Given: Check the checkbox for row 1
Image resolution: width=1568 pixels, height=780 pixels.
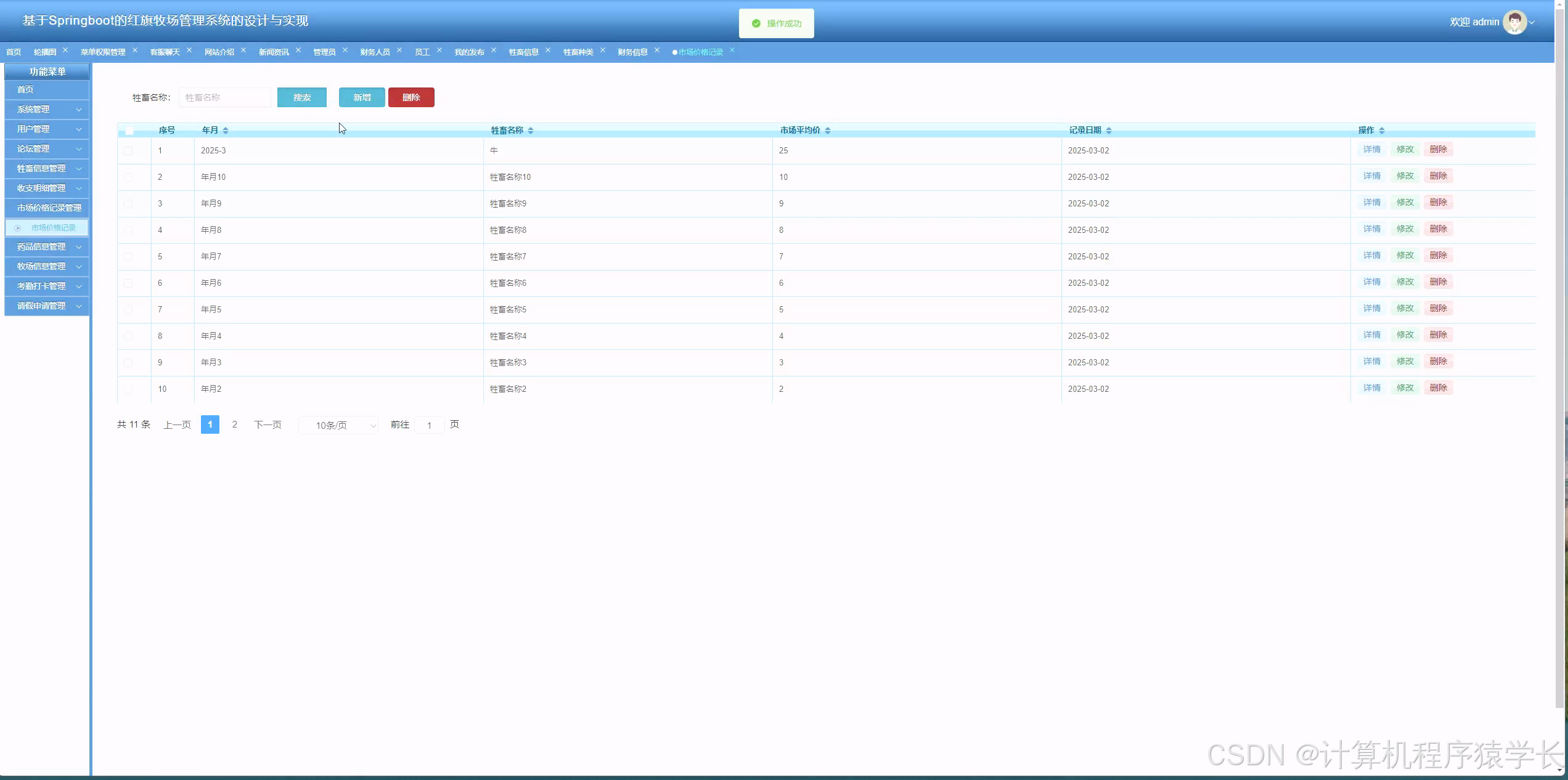Looking at the screenshot, I should [128, 151].
